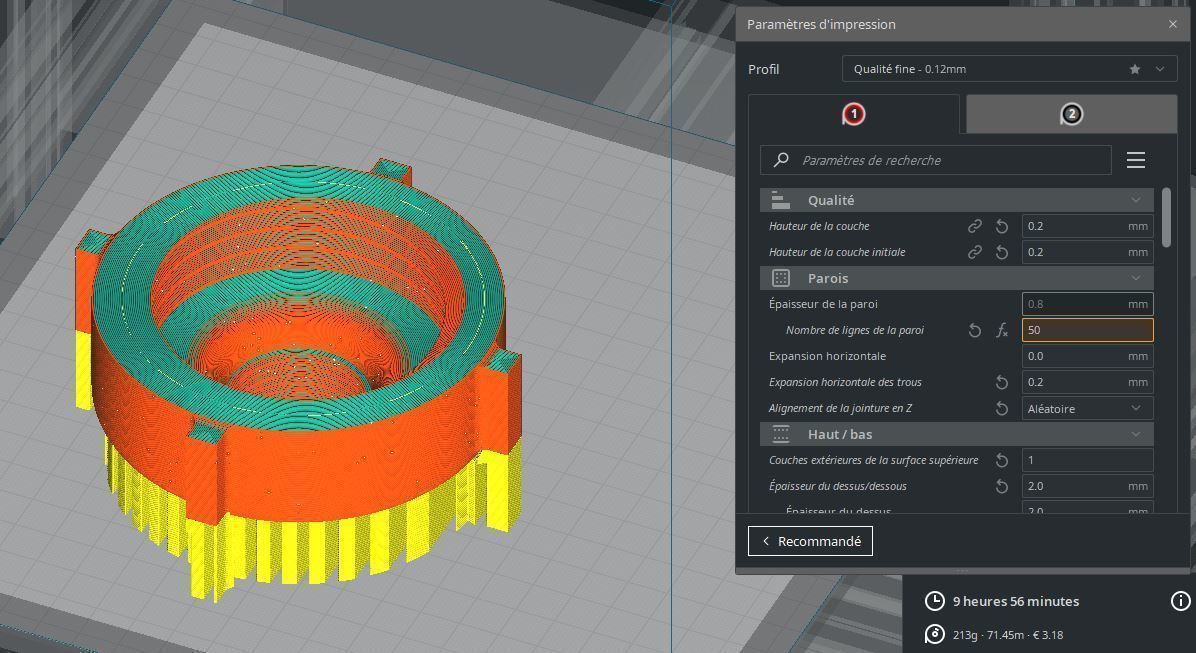1196x653 pixels.
Task: Open the settings visibility hamburger menu
Action: click(x=1136, y=160)
